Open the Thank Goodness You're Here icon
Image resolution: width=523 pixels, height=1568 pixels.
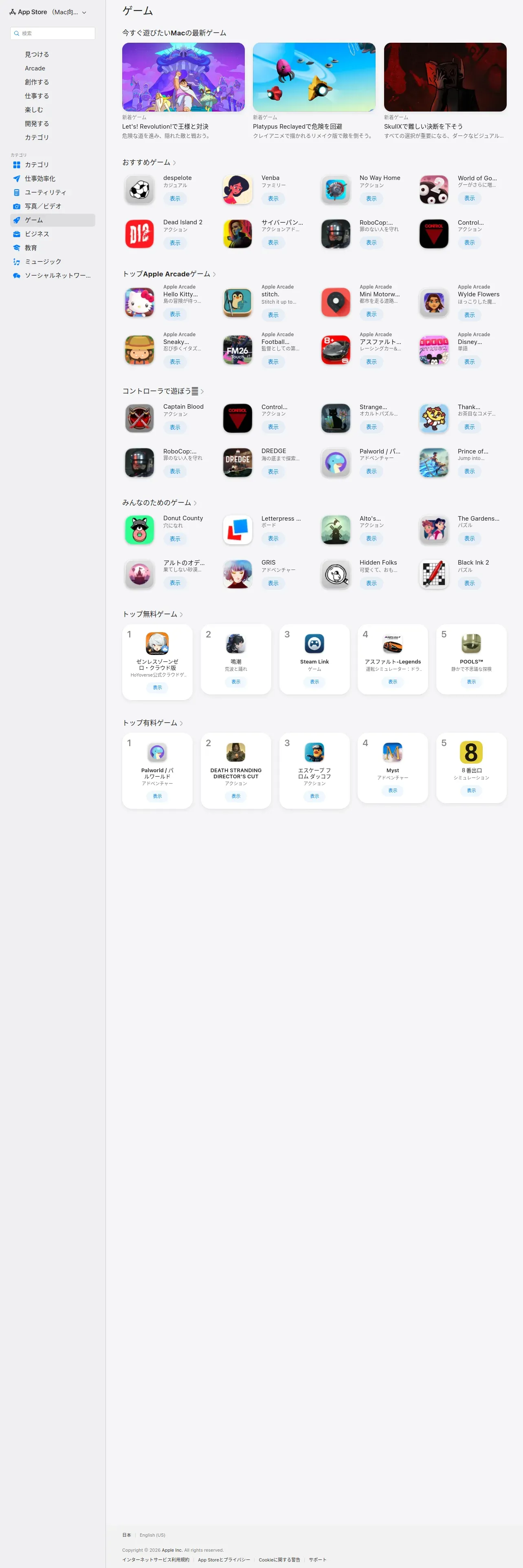pos(434,418)
